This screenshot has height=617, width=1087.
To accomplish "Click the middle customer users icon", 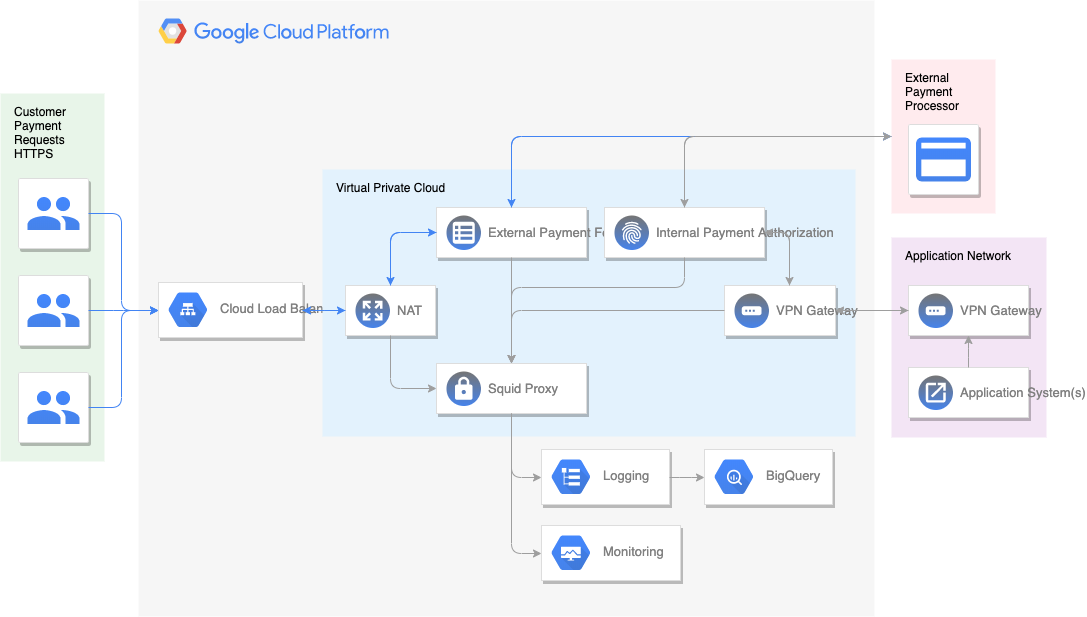I will pyautogui.click(x=53, y=311).
